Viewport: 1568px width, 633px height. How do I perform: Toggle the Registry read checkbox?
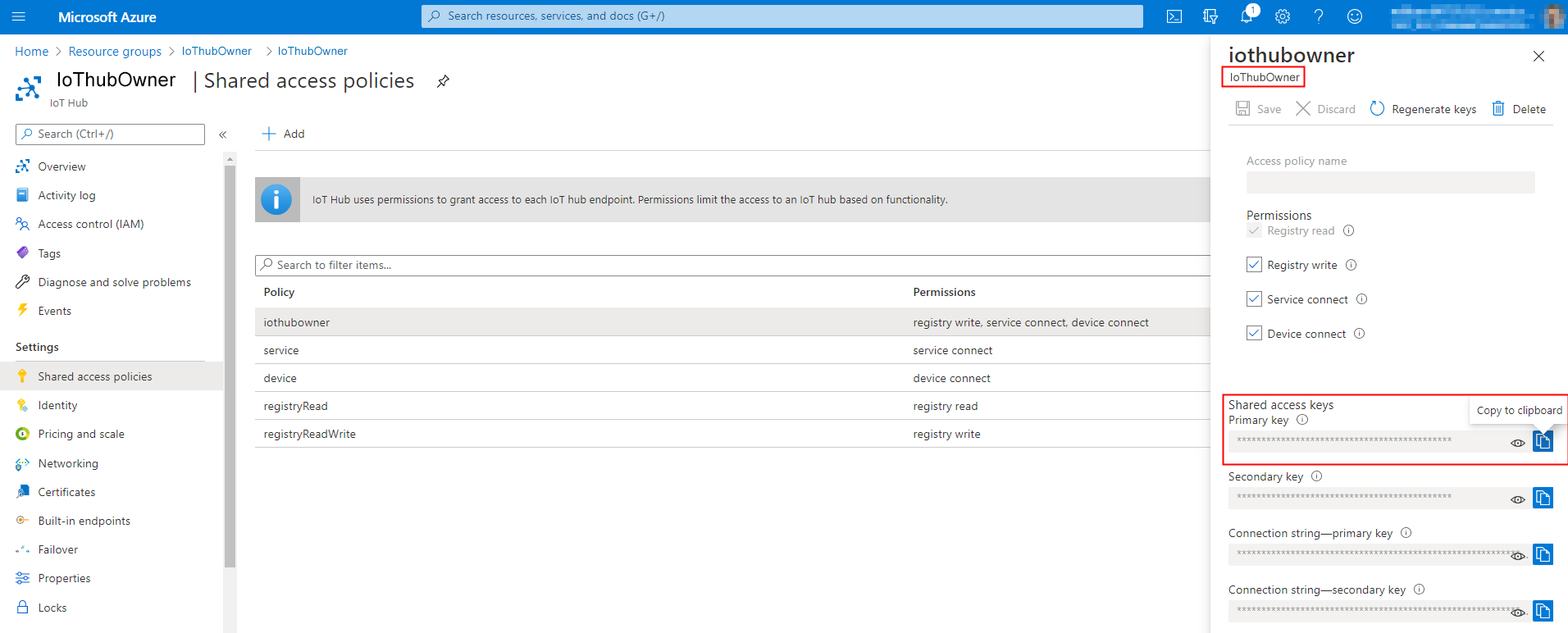pyautogui.click(x=1254, y=231)
